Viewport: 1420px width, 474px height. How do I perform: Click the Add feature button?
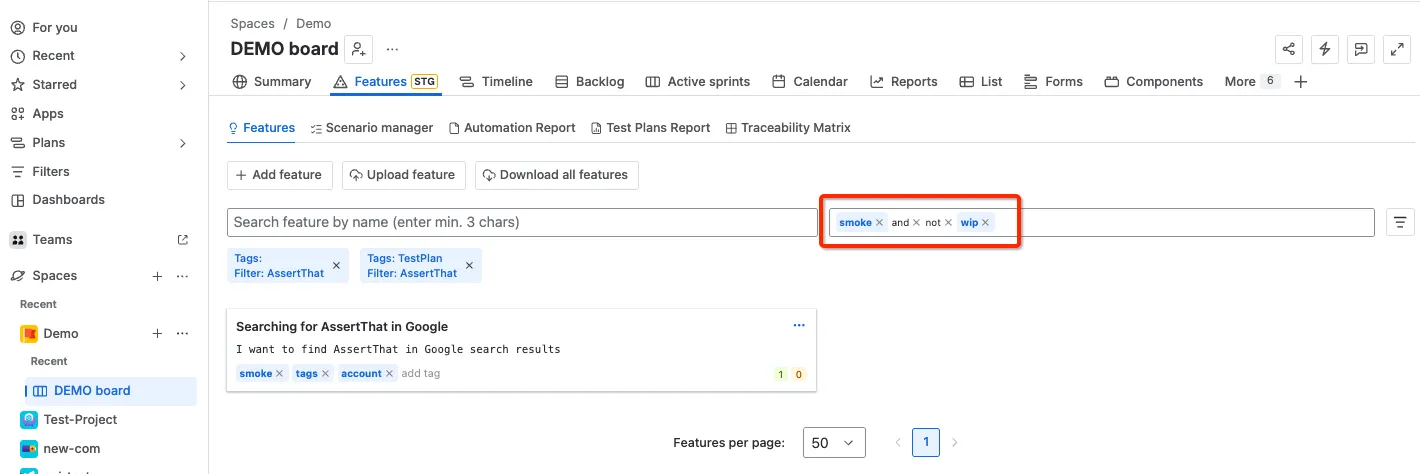279,175
